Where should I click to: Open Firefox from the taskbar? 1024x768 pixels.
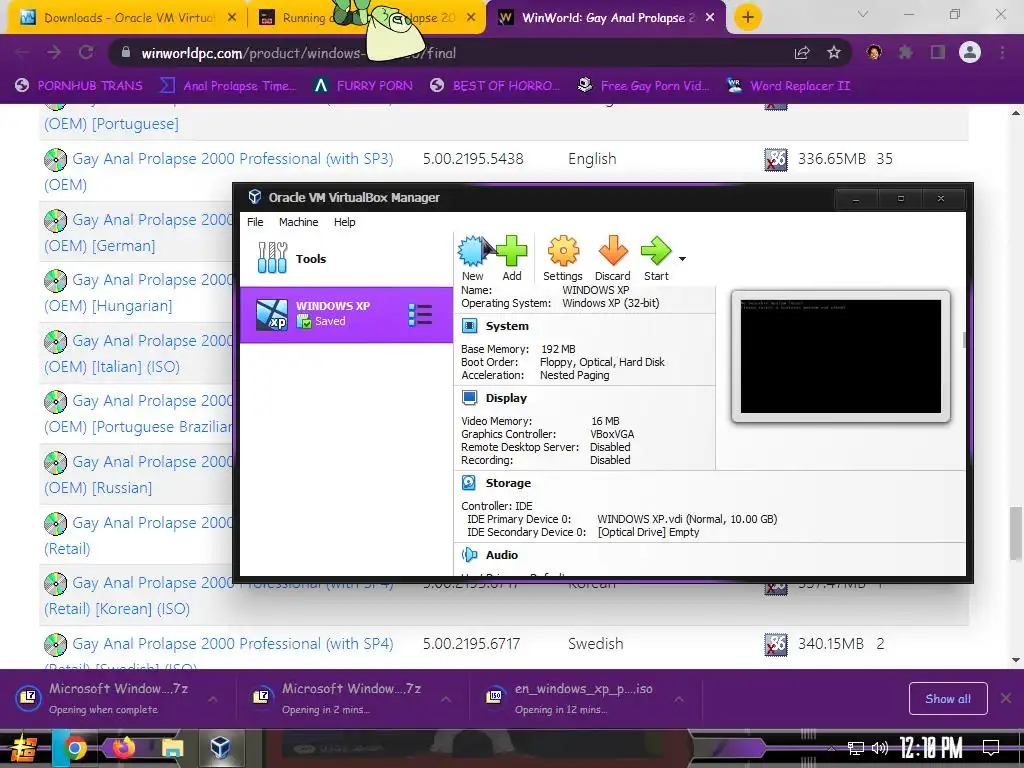123,747
